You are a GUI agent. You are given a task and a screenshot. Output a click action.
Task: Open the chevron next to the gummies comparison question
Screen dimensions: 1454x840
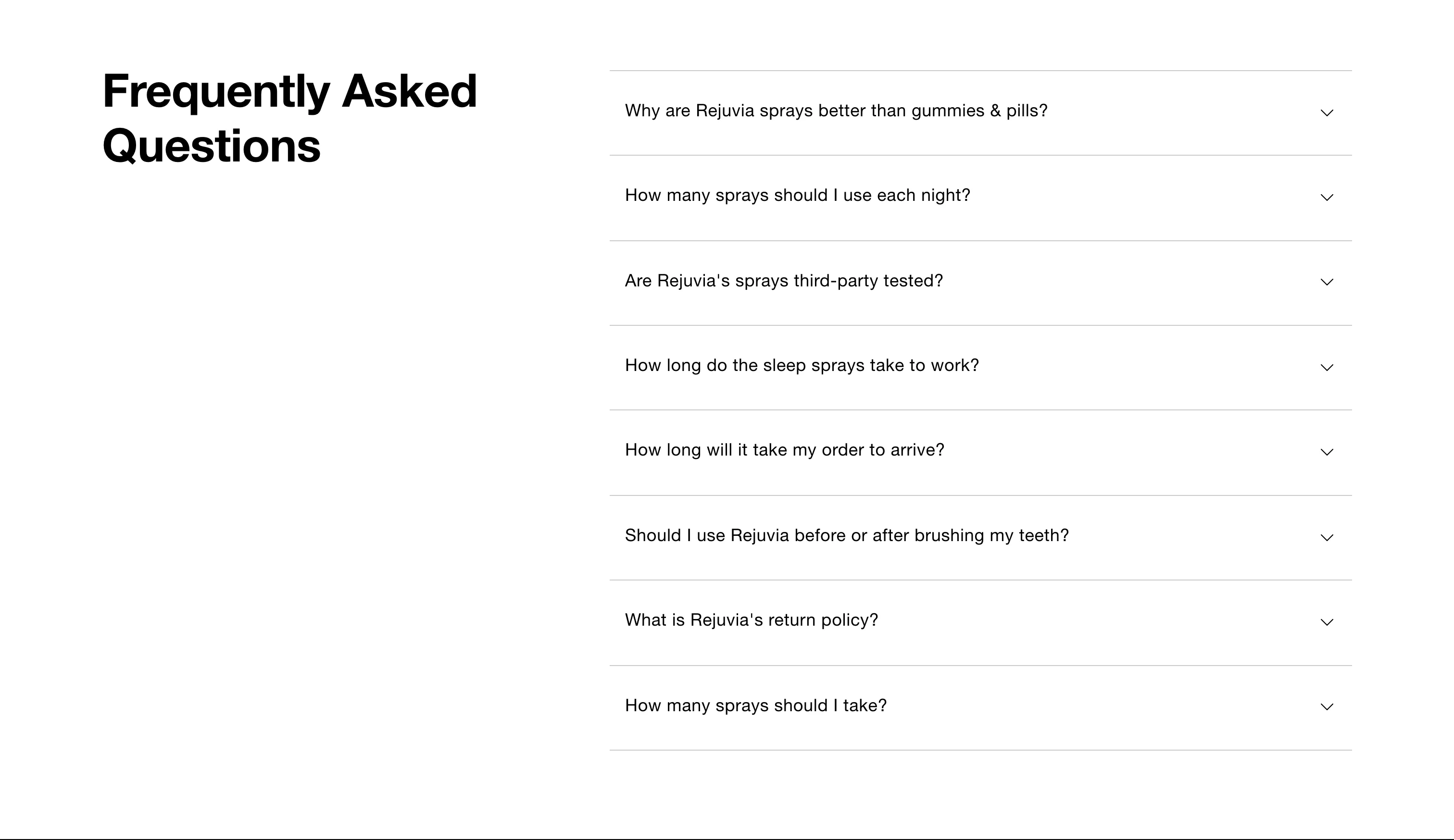[x=1327, y=113]
